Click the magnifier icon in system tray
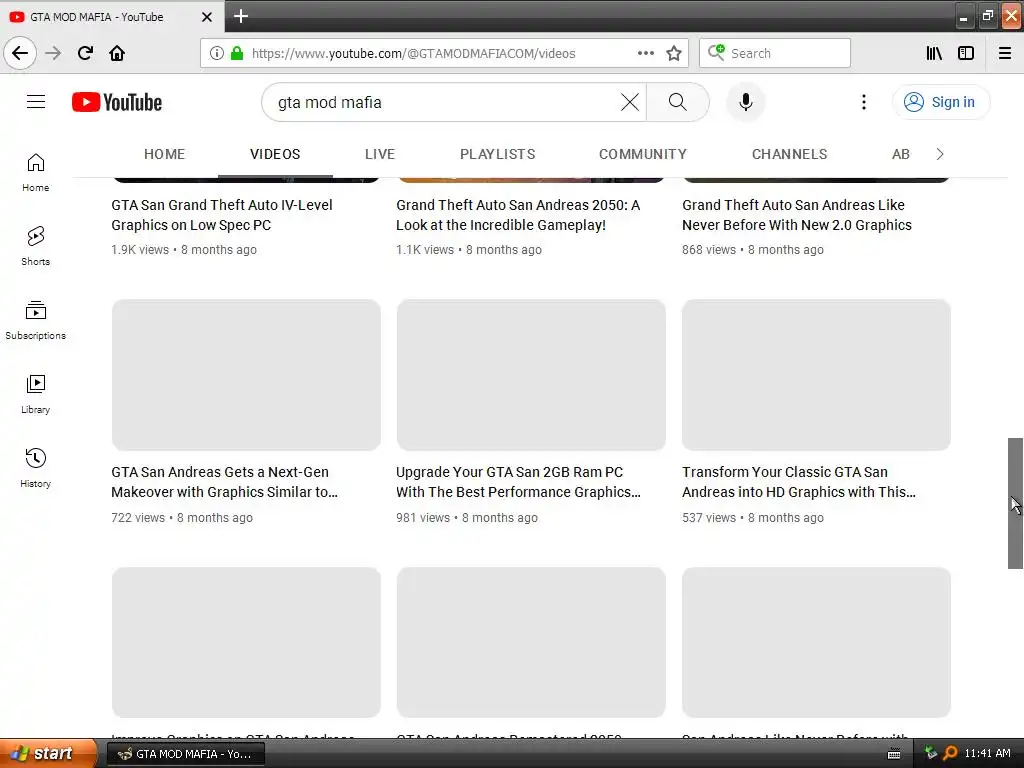 [x=950, y=753]
